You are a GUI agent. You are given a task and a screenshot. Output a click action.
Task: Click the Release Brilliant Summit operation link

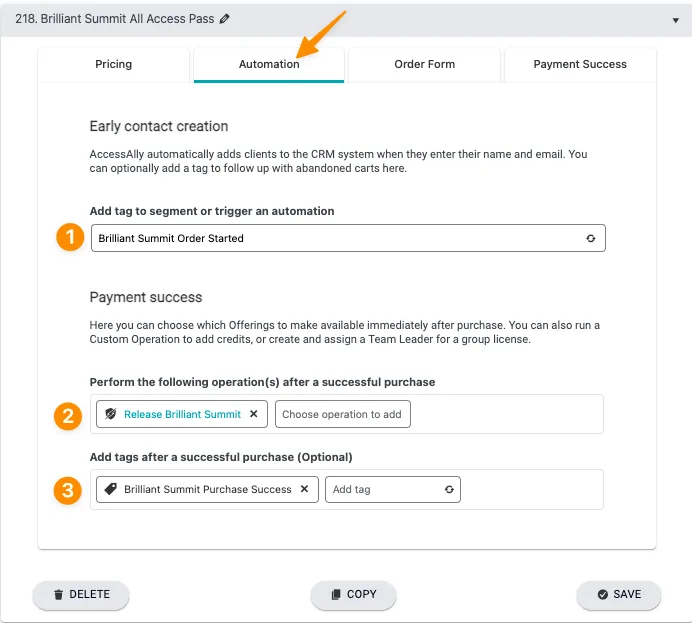[182, 414]
